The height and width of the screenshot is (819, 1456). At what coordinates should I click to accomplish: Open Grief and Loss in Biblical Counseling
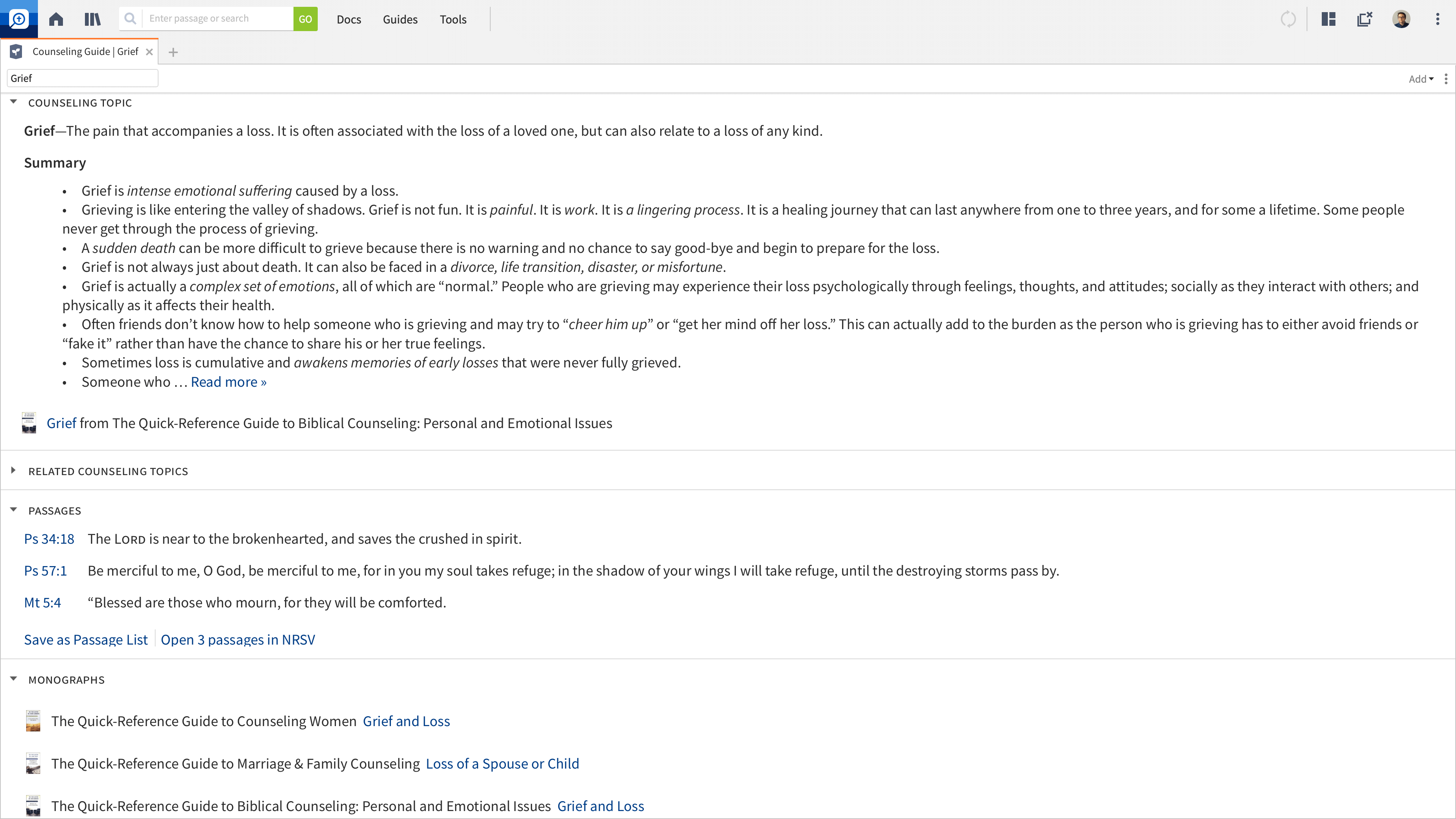(x=601, y=806)
